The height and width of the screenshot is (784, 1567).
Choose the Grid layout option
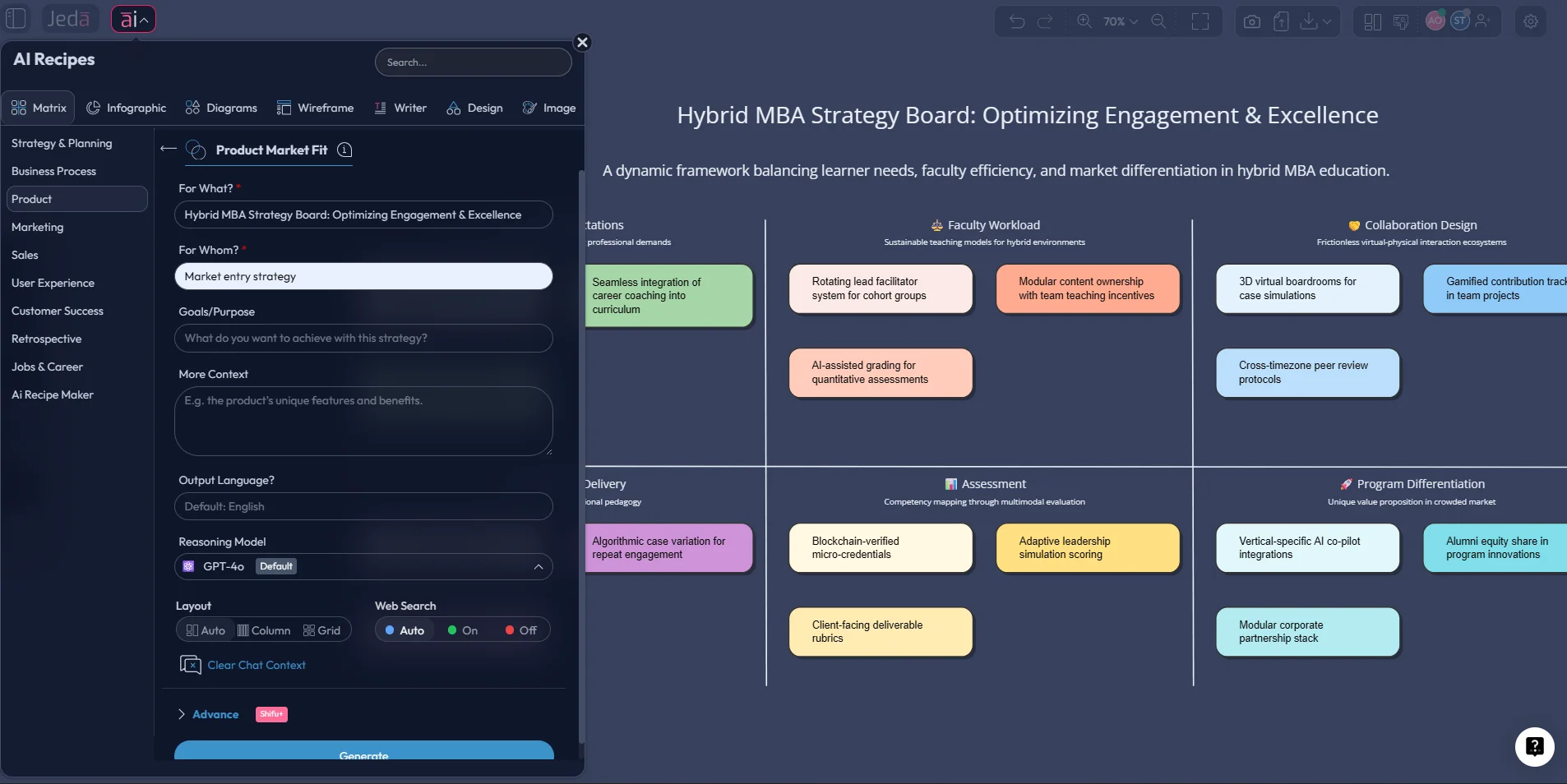click(322, 630)
